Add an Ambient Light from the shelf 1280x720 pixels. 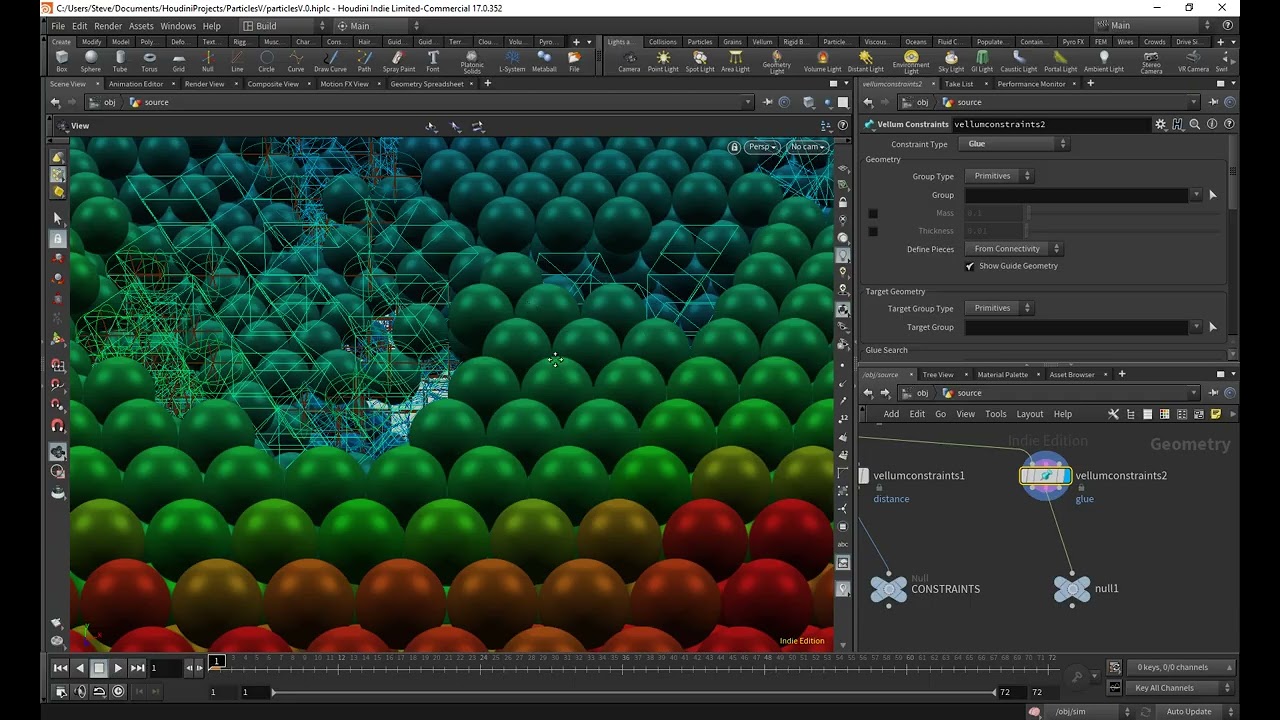[x=1104, y=62]
